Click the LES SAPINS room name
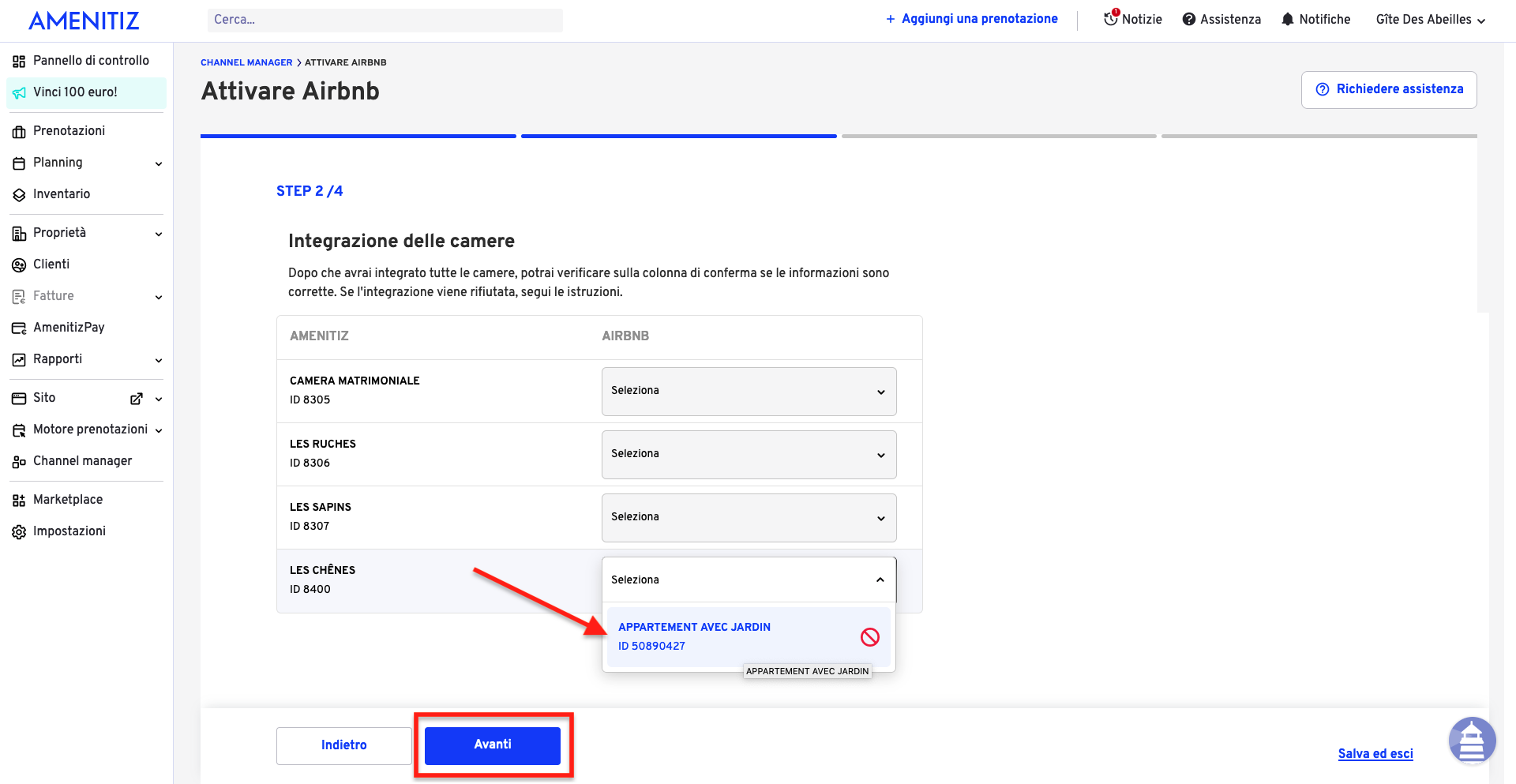 [x=321, y=507]
